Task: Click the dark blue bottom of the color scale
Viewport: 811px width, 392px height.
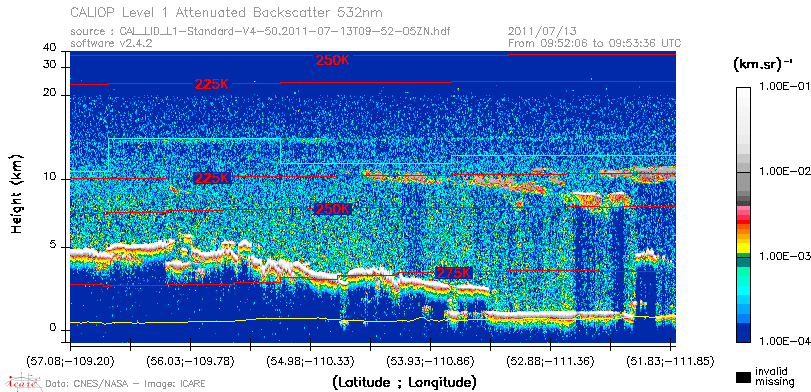Action: [x=743, y=334]
